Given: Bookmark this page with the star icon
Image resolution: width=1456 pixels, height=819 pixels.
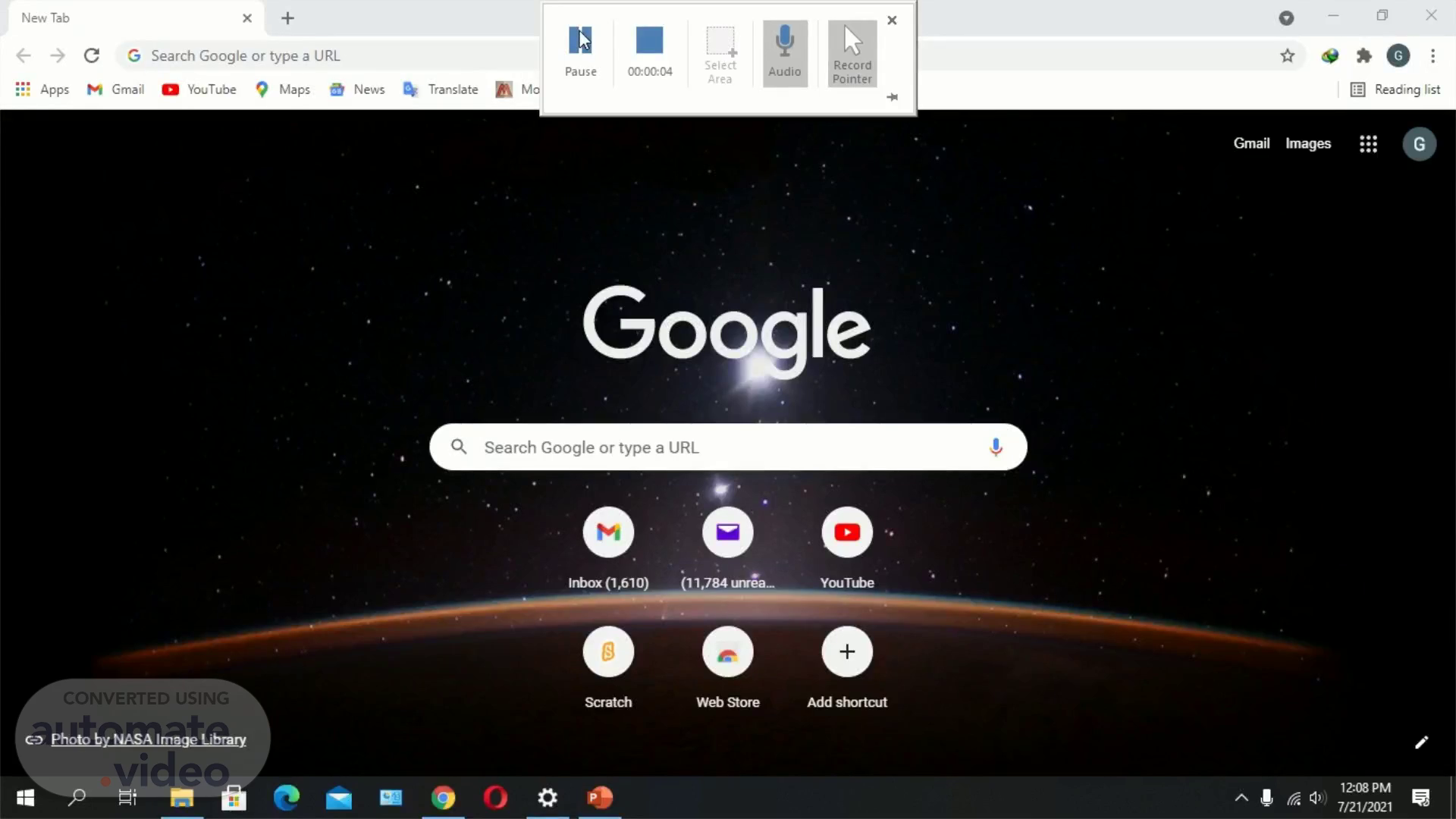Looking at the screenshot, I should (1288, 55).
